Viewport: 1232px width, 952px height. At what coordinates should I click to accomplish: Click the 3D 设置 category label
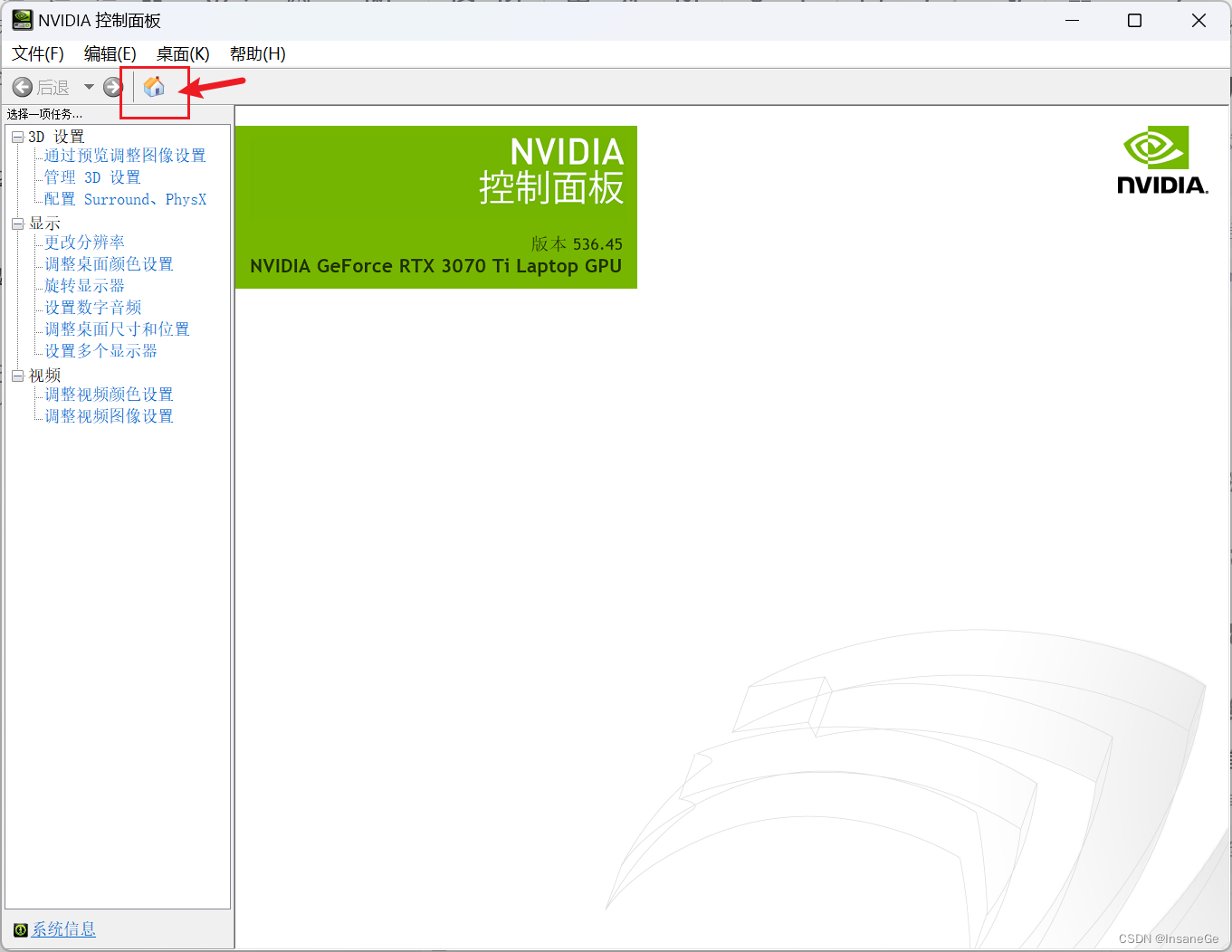tap(56, 137)
